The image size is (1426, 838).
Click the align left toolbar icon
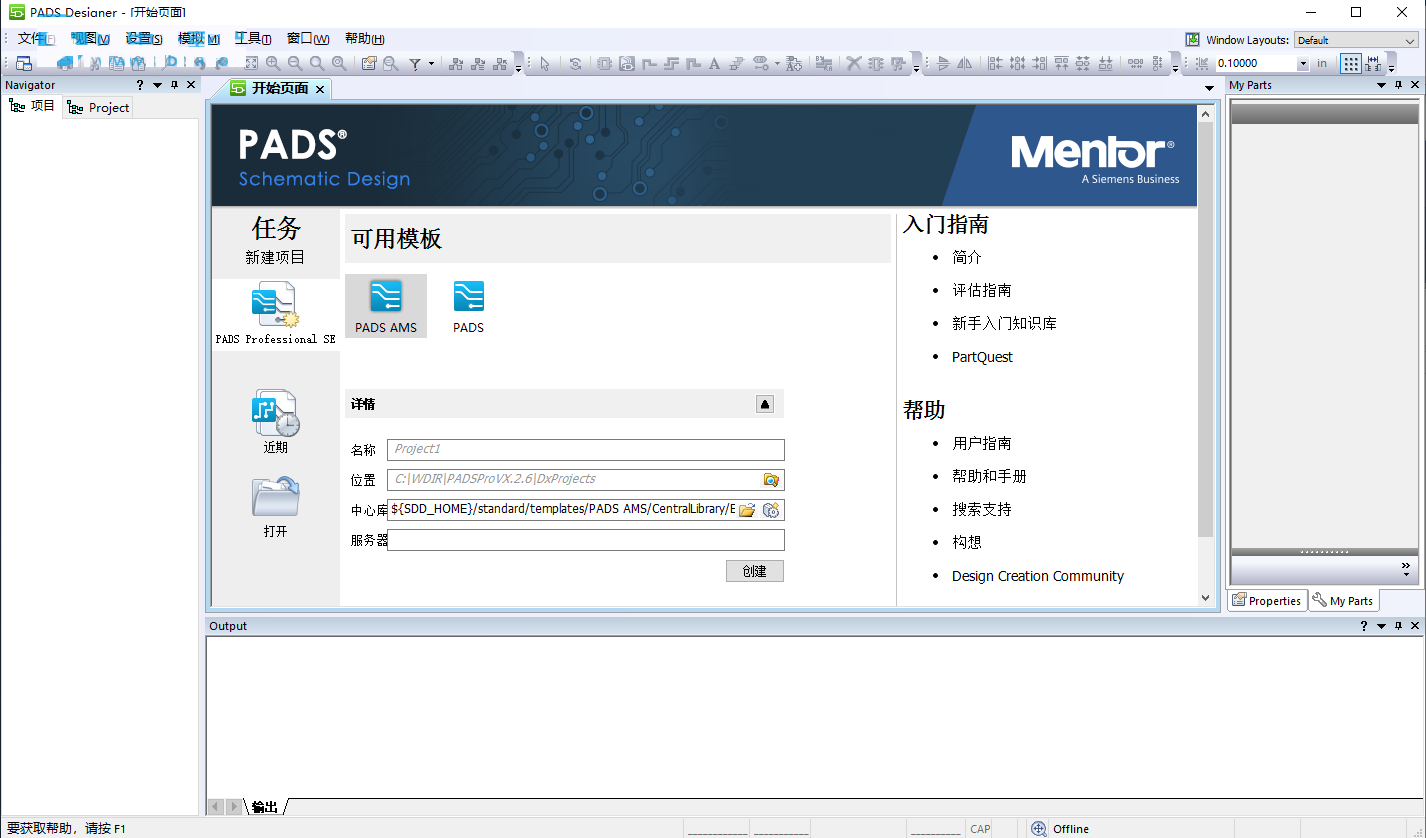[x=995, y=63]
